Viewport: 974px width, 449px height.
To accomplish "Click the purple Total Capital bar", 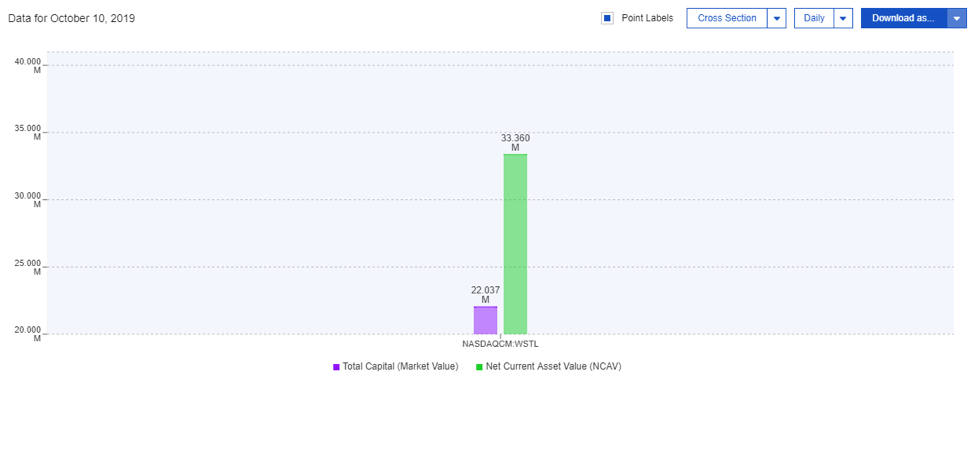I will [x=485, y=320].
